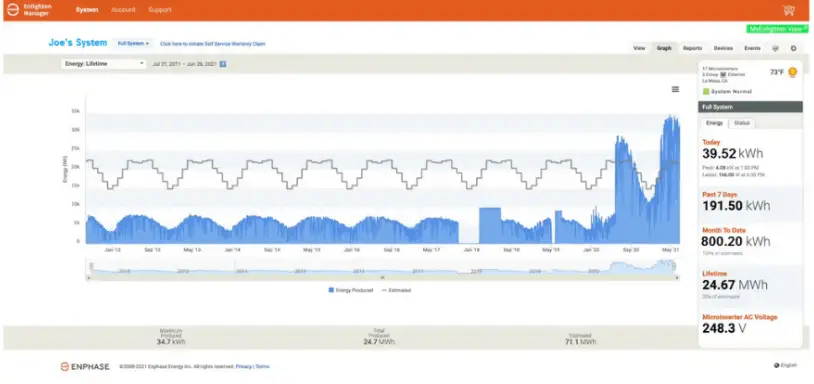Click the MyEnlighten View button

click(x=777, y=29)
